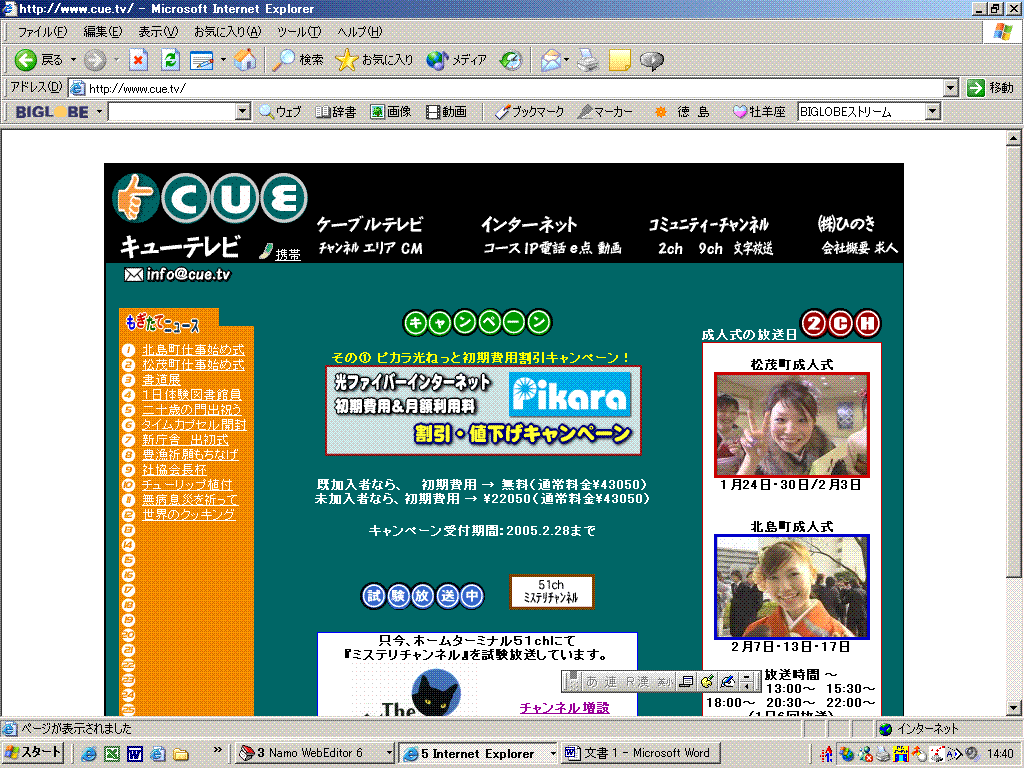Toggle the IME 連 conversion mode
1024x768 pixels.
click(611, 681)
